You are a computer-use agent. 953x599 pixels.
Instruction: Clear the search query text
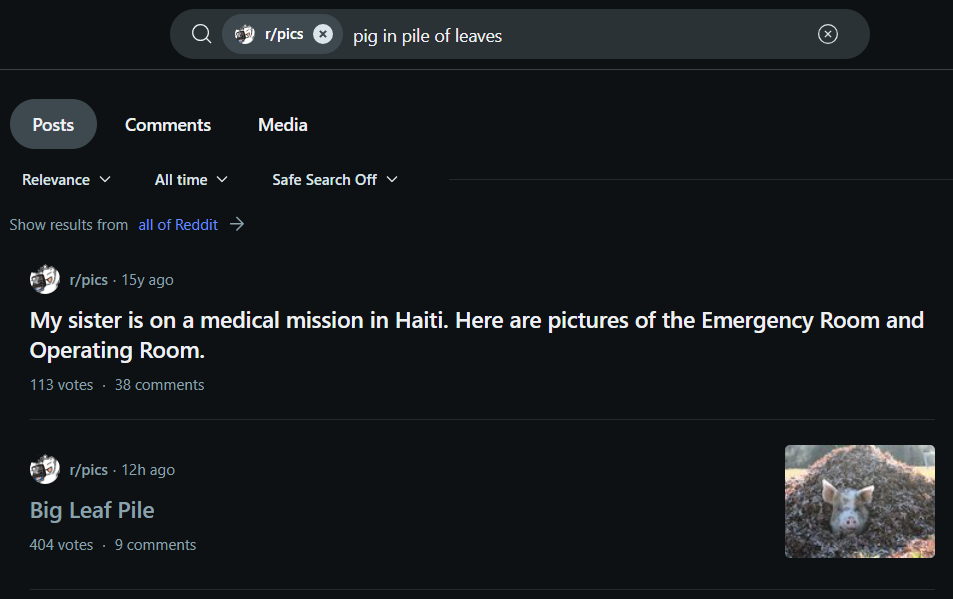pos(828,34)
